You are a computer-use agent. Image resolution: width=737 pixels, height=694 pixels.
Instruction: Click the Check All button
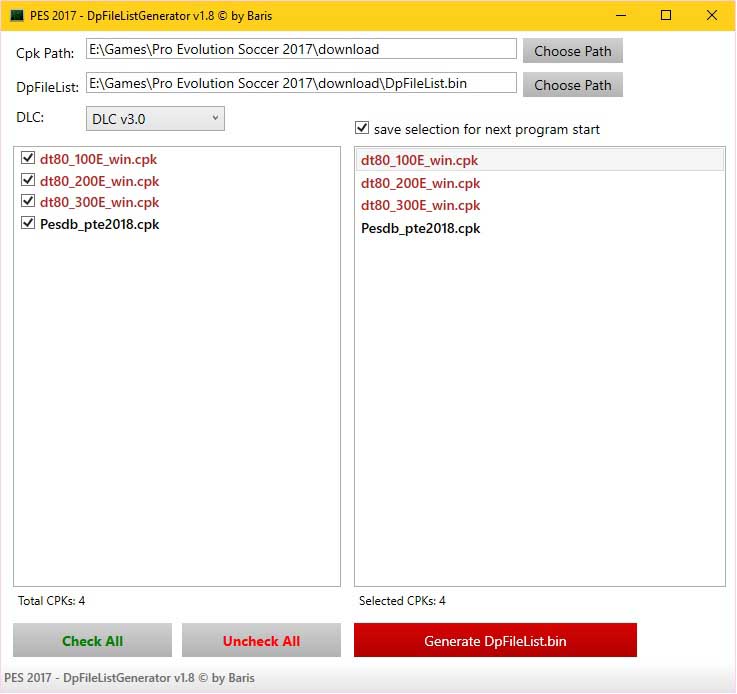coord(92,640)
